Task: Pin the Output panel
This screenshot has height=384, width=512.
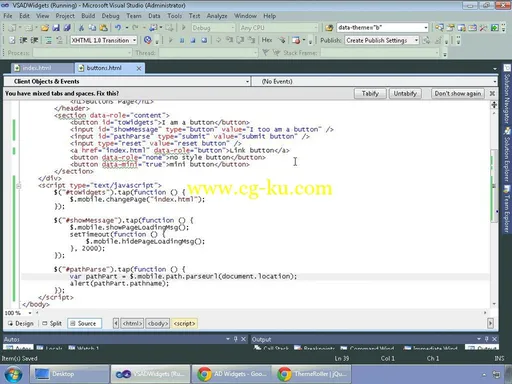Action: pyautogui.click(x=487, y=339)
